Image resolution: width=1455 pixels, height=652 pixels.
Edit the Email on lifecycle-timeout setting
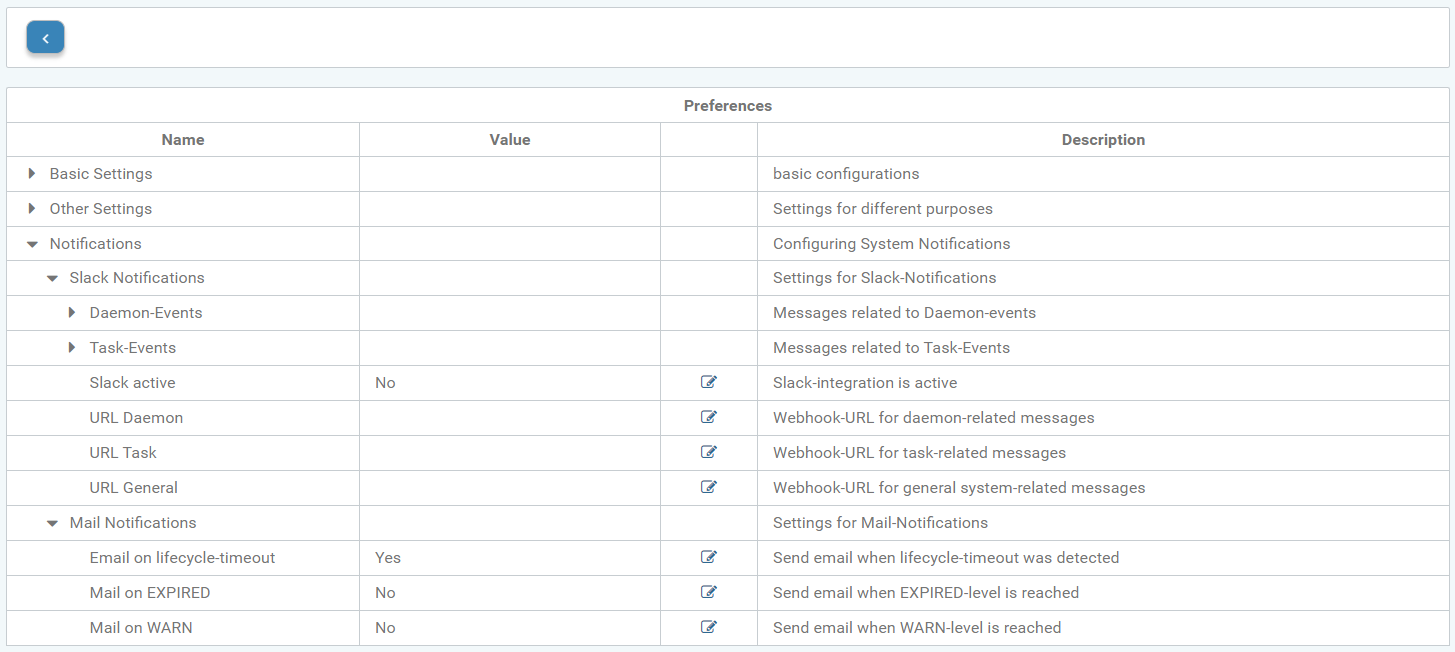pos(709,557)
